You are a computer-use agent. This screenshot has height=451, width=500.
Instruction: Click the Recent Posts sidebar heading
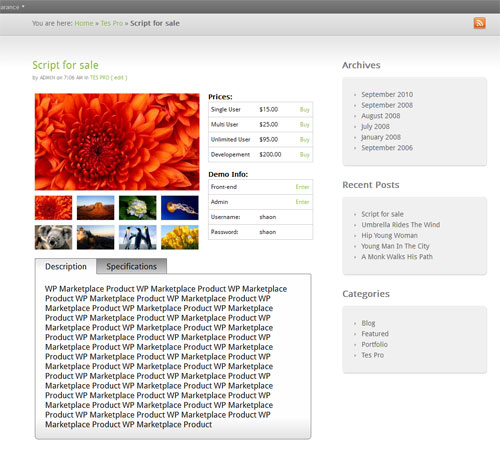coord(371,185)
